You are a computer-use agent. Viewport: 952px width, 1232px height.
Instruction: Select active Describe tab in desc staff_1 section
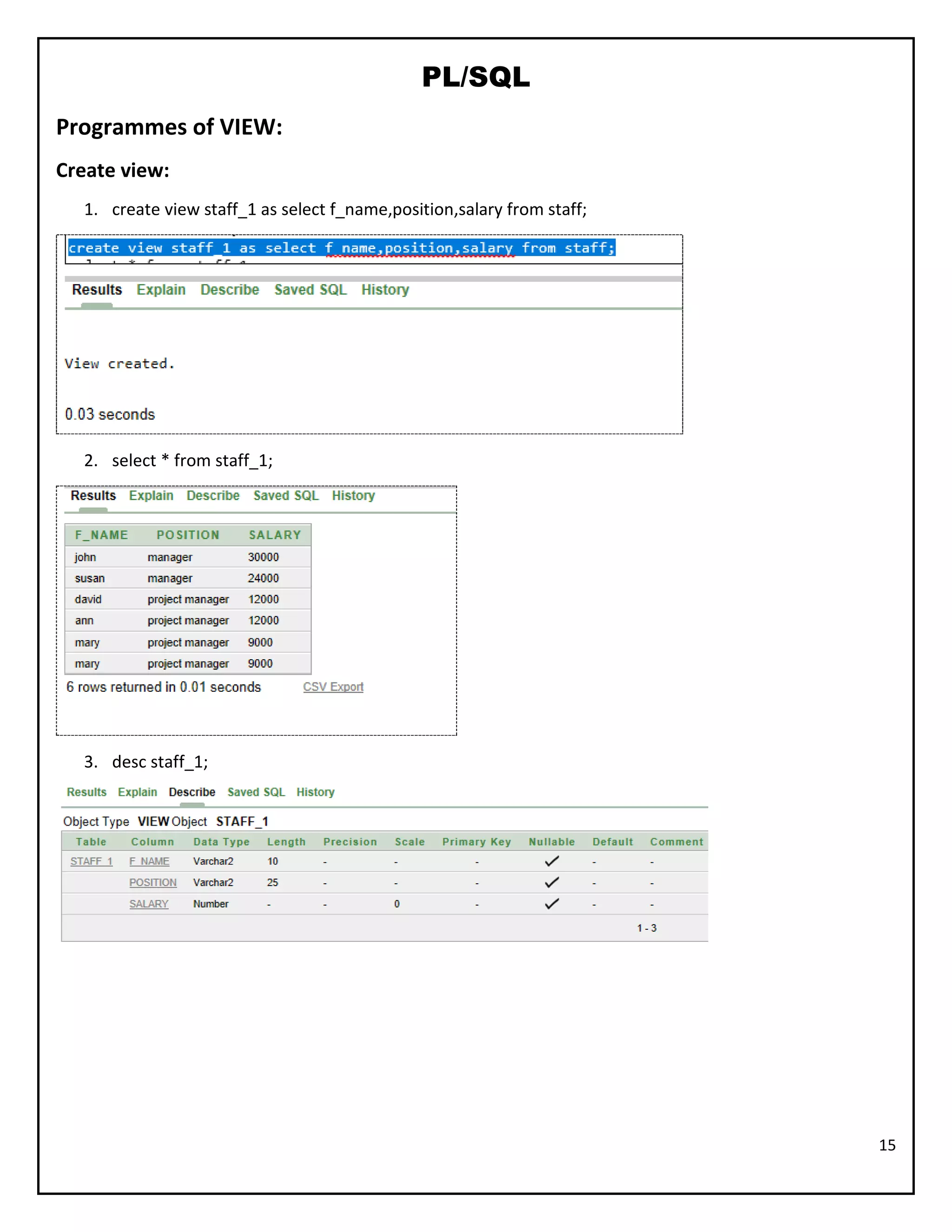pos(192,792)
